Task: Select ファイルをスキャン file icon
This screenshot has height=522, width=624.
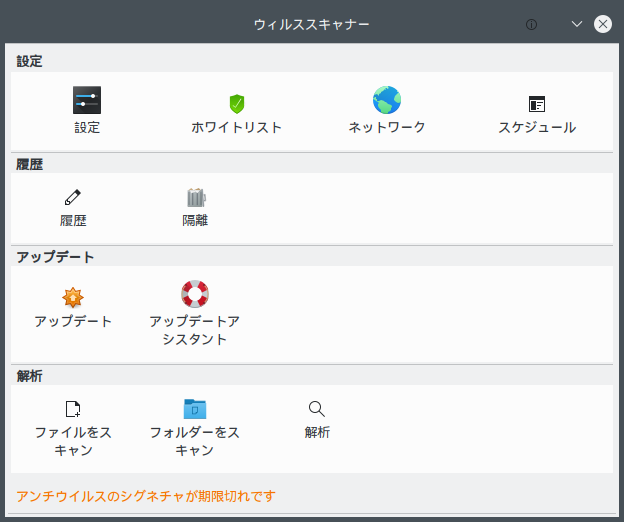Action: 73,409
